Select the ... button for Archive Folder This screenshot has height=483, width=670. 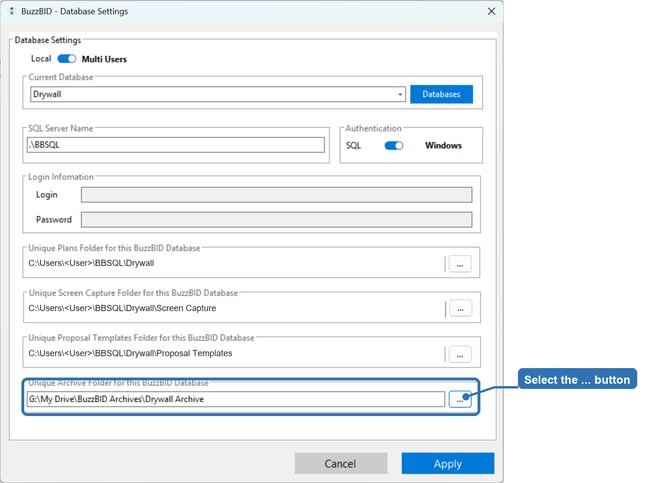pyautogui.click(x=460, y=399)
